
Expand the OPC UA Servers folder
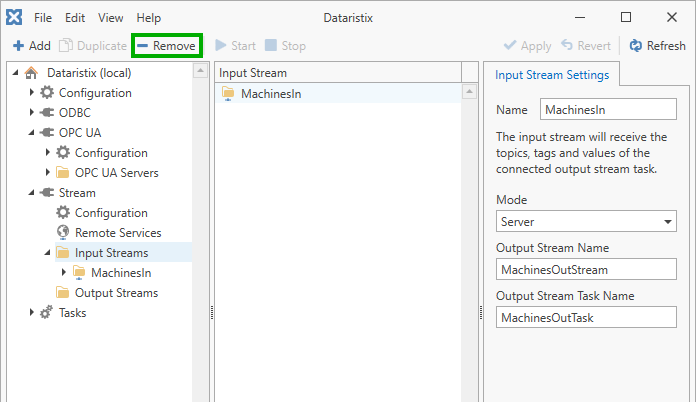coord(47,172)
